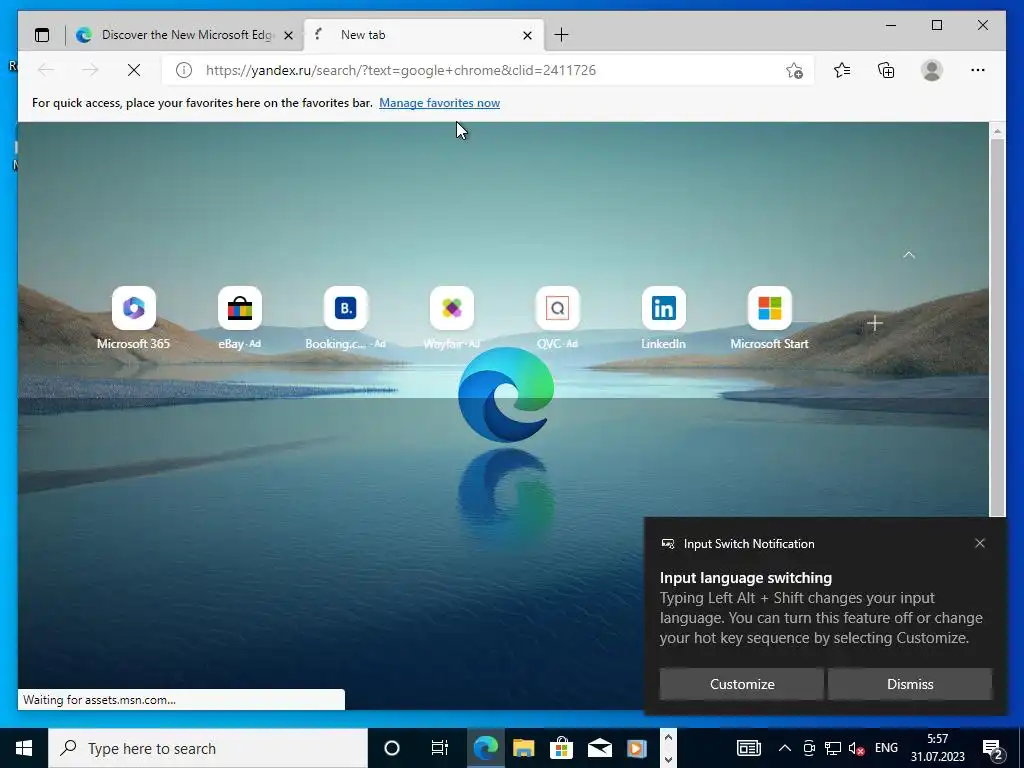
Task: Open a new tab with plus button
Action: click(x=561, y=35)
